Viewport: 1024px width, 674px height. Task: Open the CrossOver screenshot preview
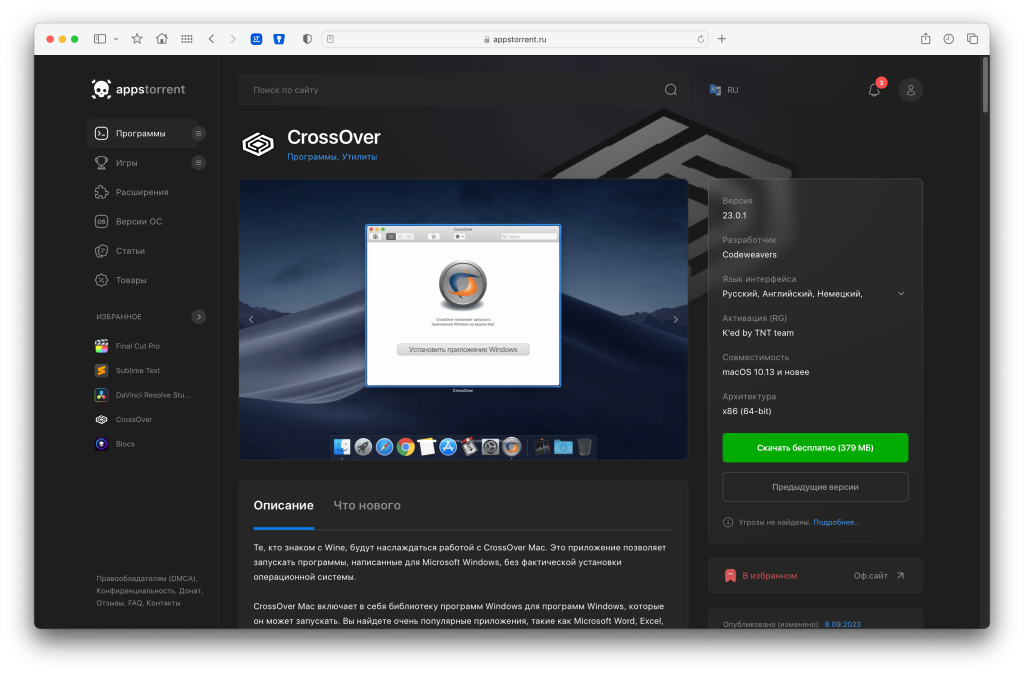tap(463, 319)
